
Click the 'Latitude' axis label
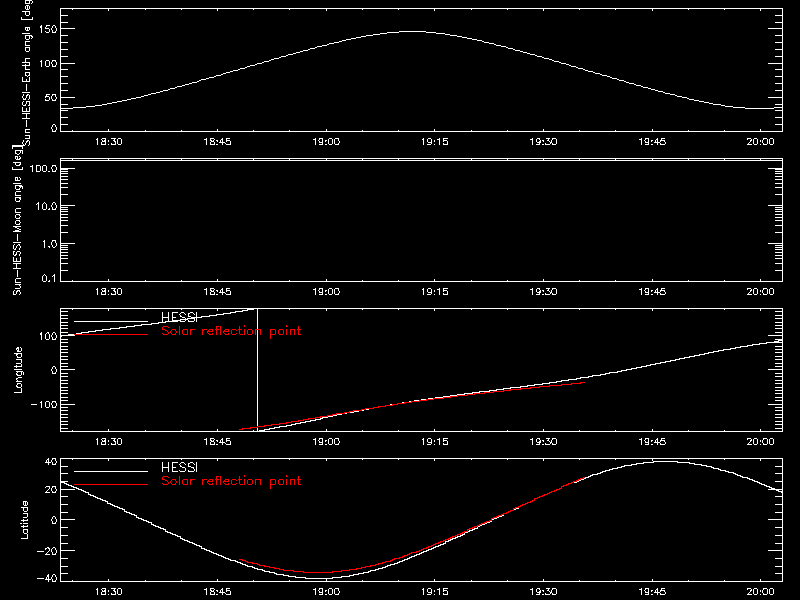click(x=24, y=520)
